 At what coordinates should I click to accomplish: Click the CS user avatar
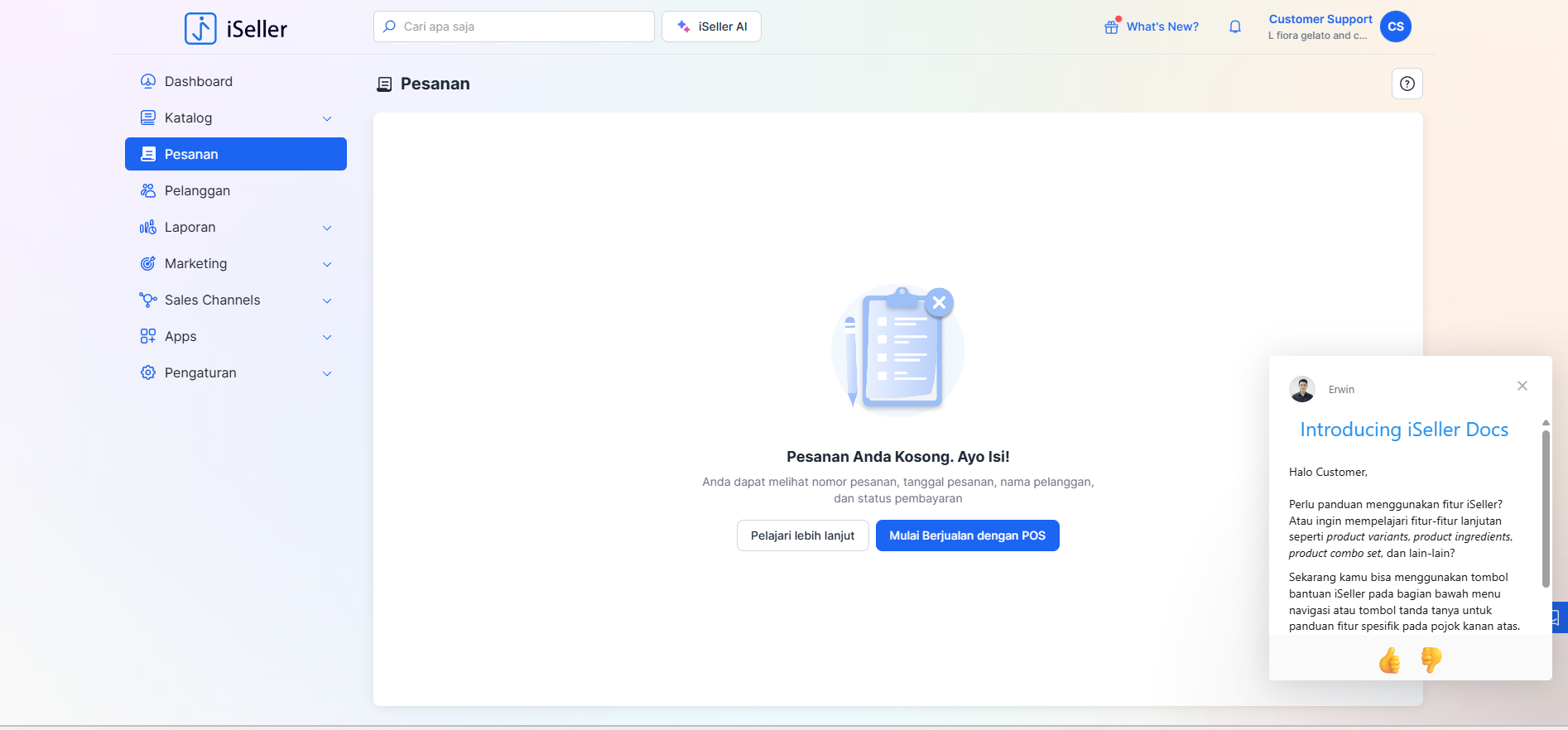pos(1395,26)
